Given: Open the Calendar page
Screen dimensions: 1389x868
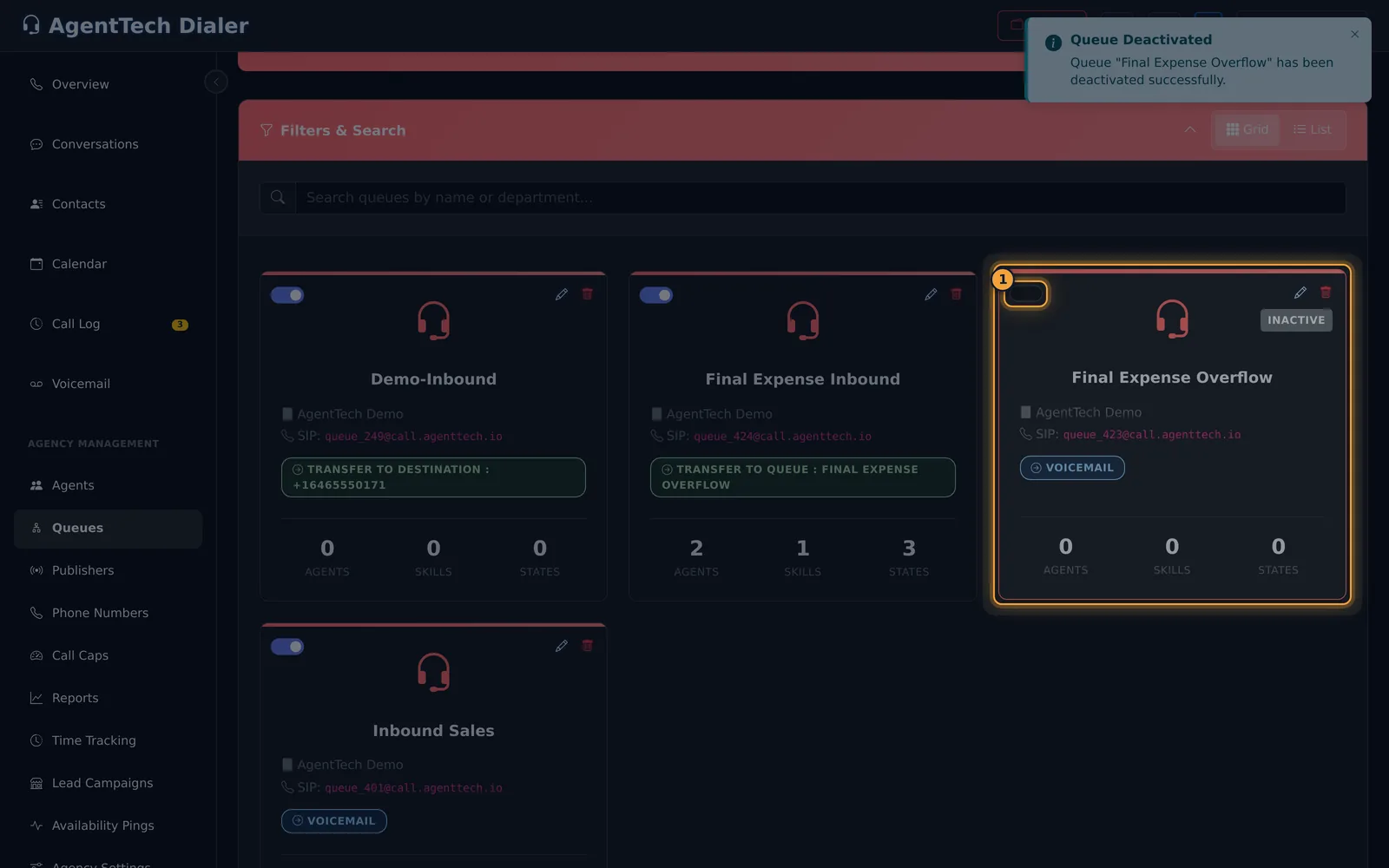Looking at the screenshot, I should [x=109, y=264].
